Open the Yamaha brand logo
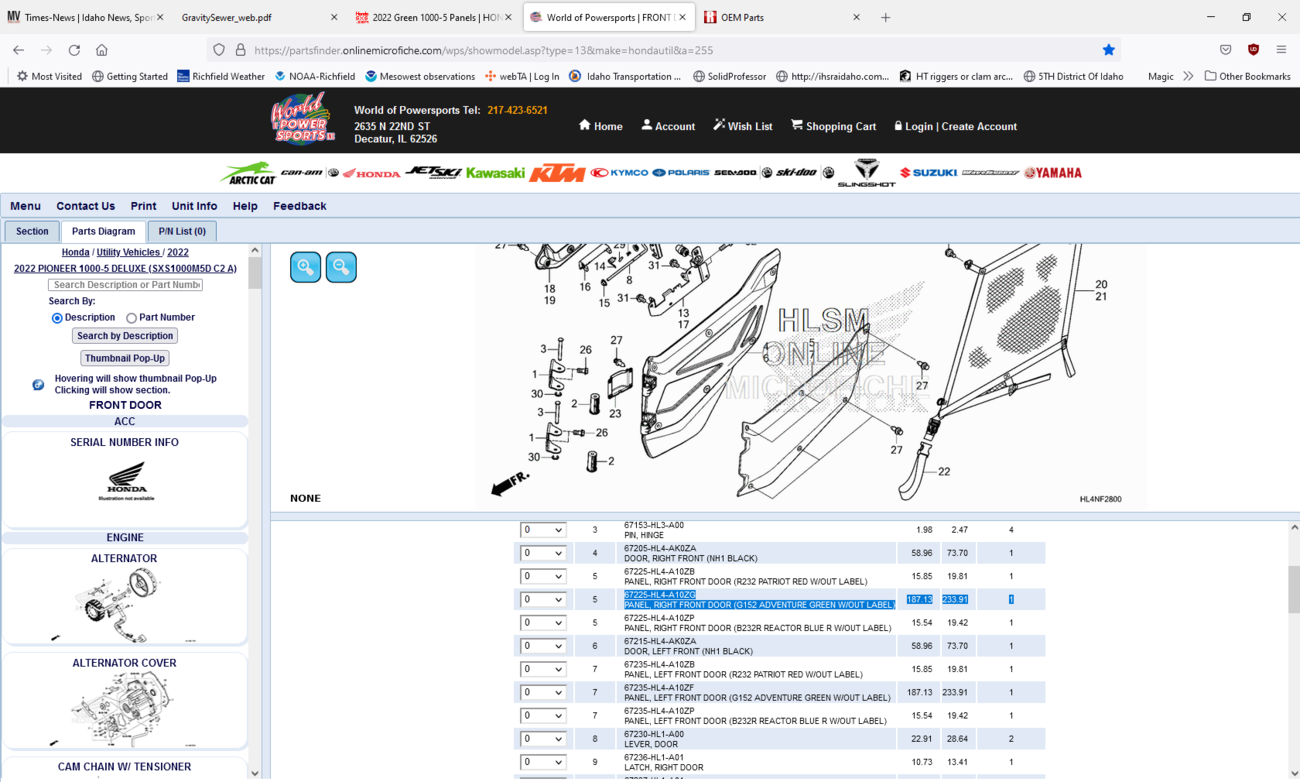 click(x=1053, y=173)
